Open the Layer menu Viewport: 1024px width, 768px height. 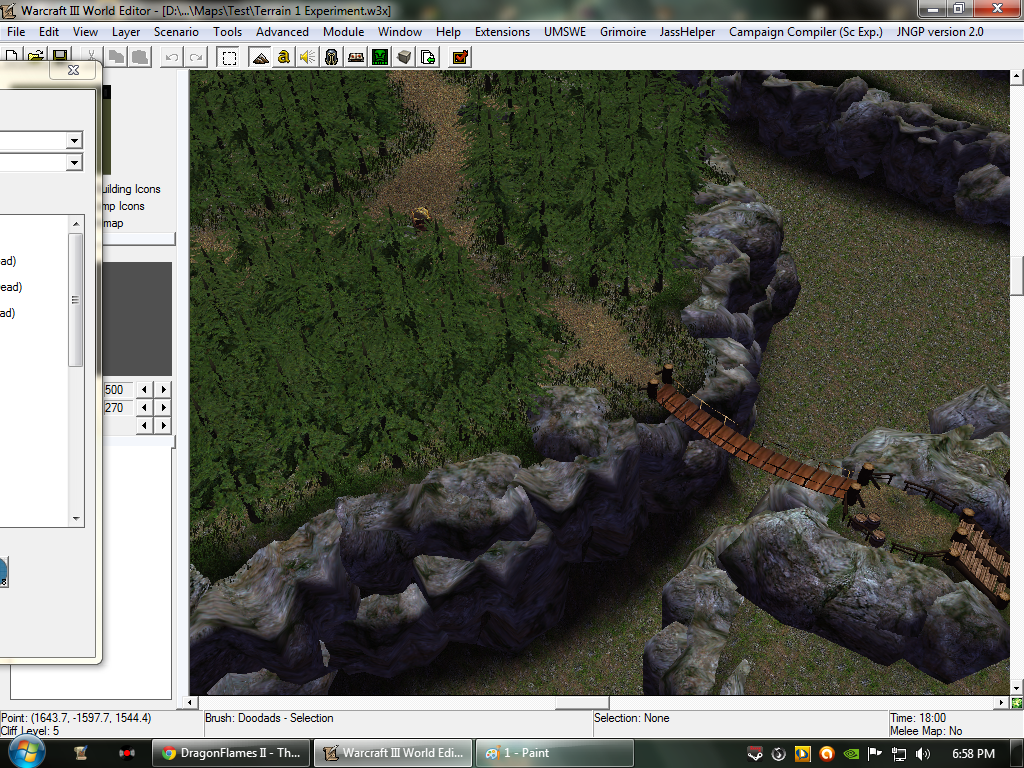(x=126, y=31)
